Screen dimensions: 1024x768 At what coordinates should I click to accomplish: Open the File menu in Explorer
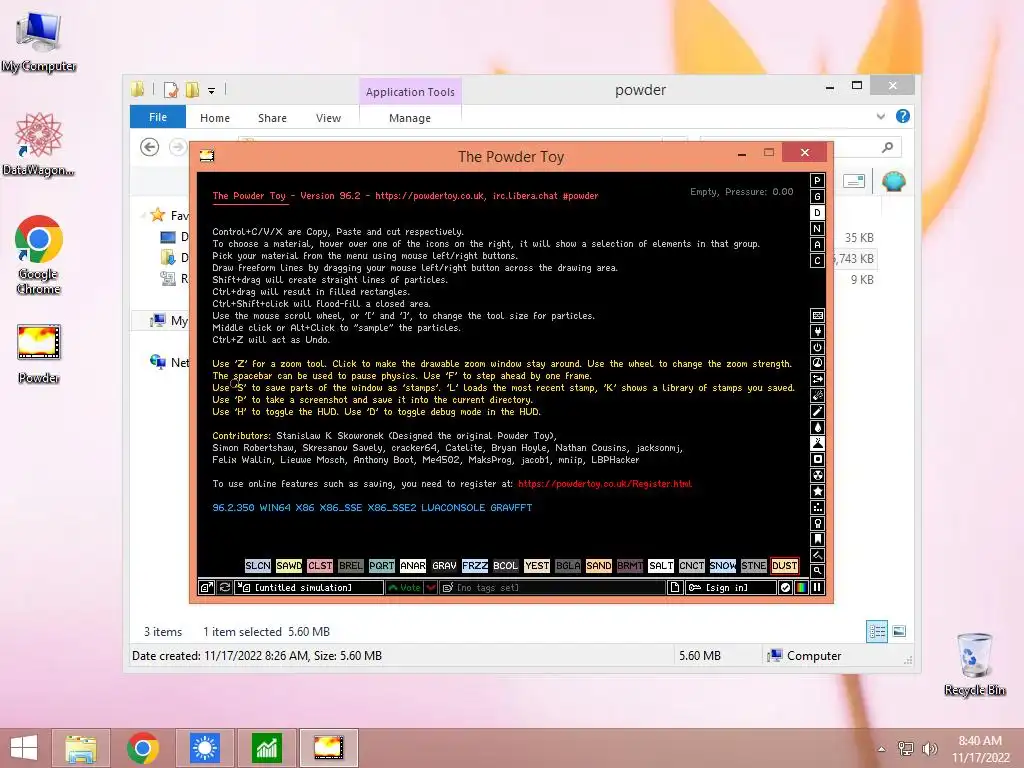coord(158,117)
